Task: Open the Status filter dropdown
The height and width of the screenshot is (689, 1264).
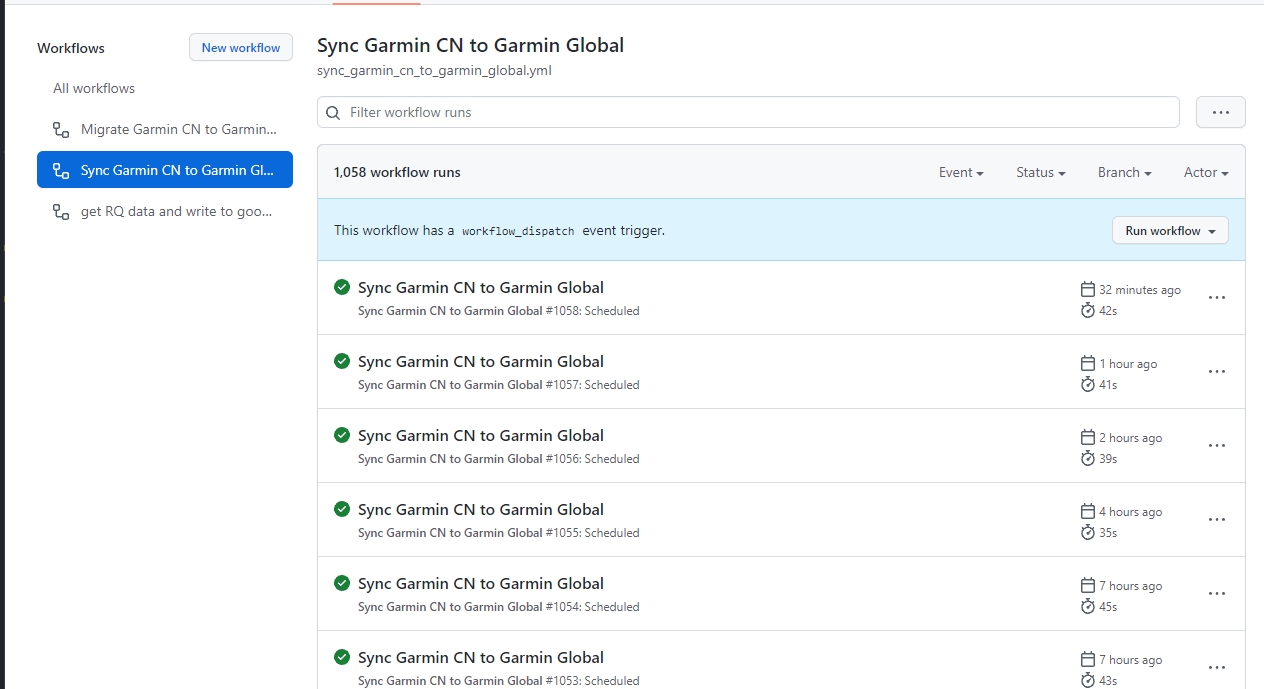Action: (x=1040, y=172)
